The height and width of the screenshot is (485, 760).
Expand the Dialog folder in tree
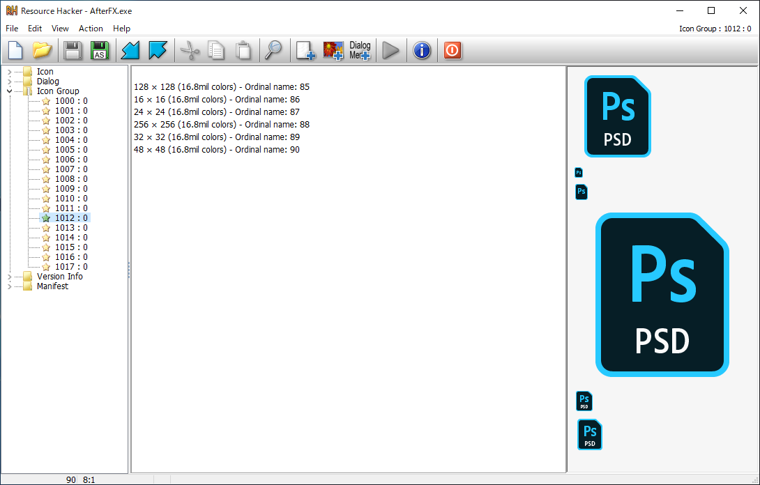(x=9, y=81)
